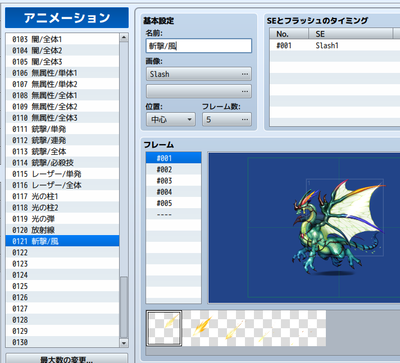Expand the 位置 中心 dropdown
This screenshot has height=363, width=400.
tap(171, 119)
